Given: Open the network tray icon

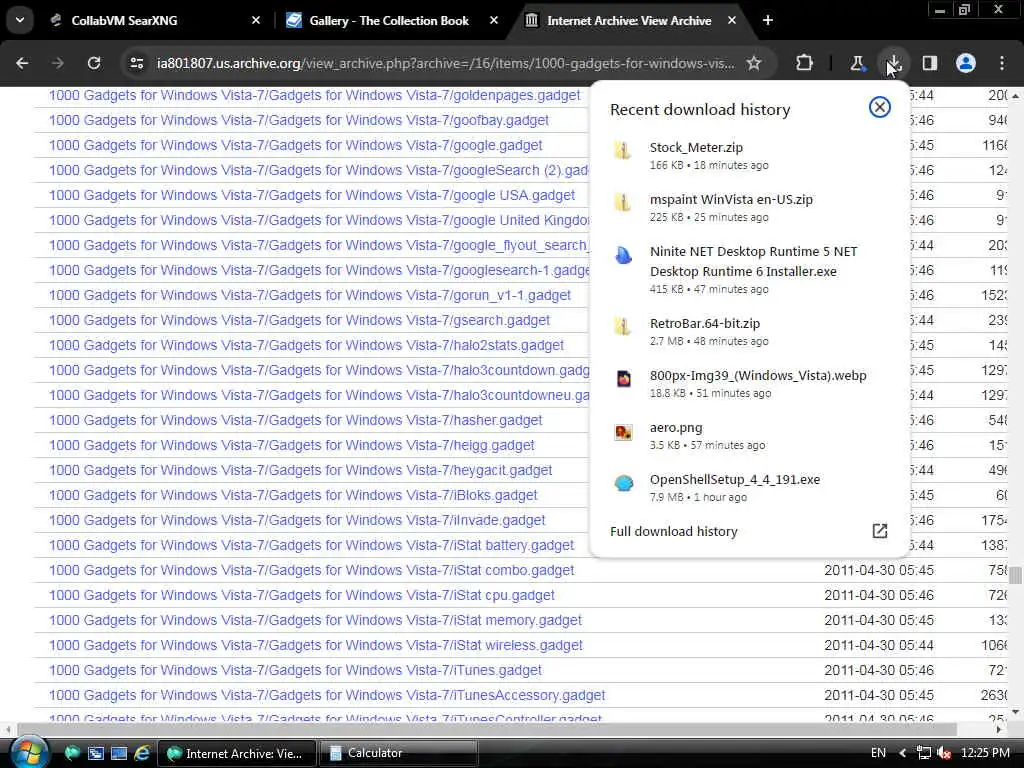Looking at the screenshot, I should pos(923,753).
